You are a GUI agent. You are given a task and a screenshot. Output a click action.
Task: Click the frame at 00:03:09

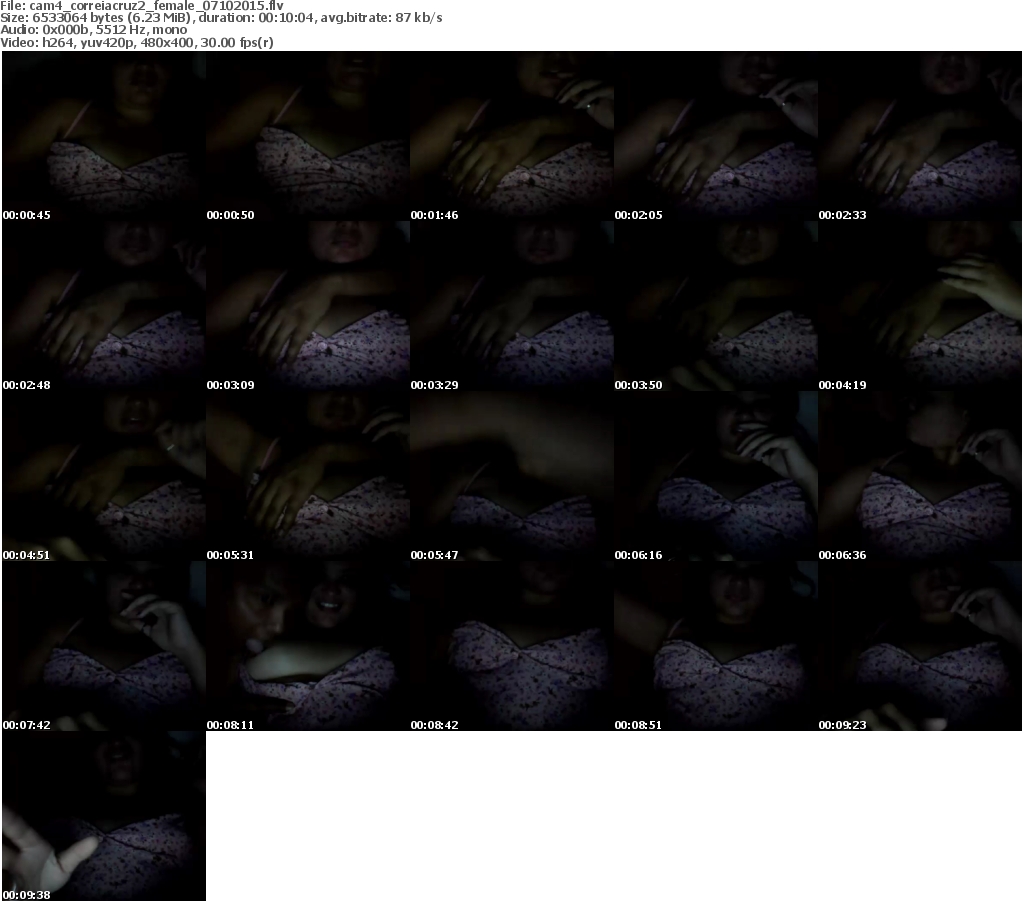tap(308, 306)
